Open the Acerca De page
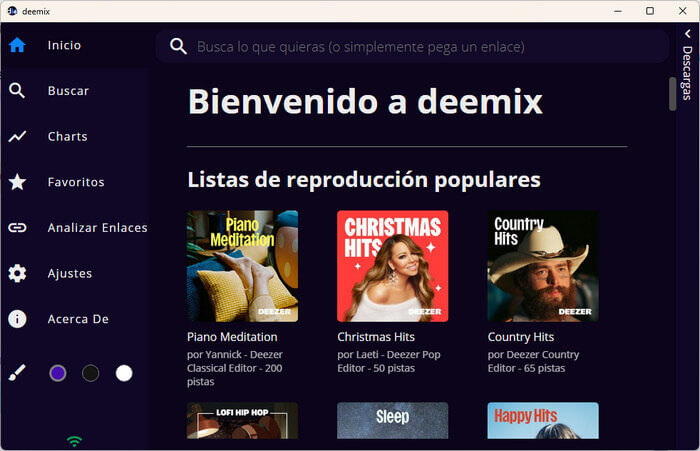The image size is (700, 451). pos(78,319)
